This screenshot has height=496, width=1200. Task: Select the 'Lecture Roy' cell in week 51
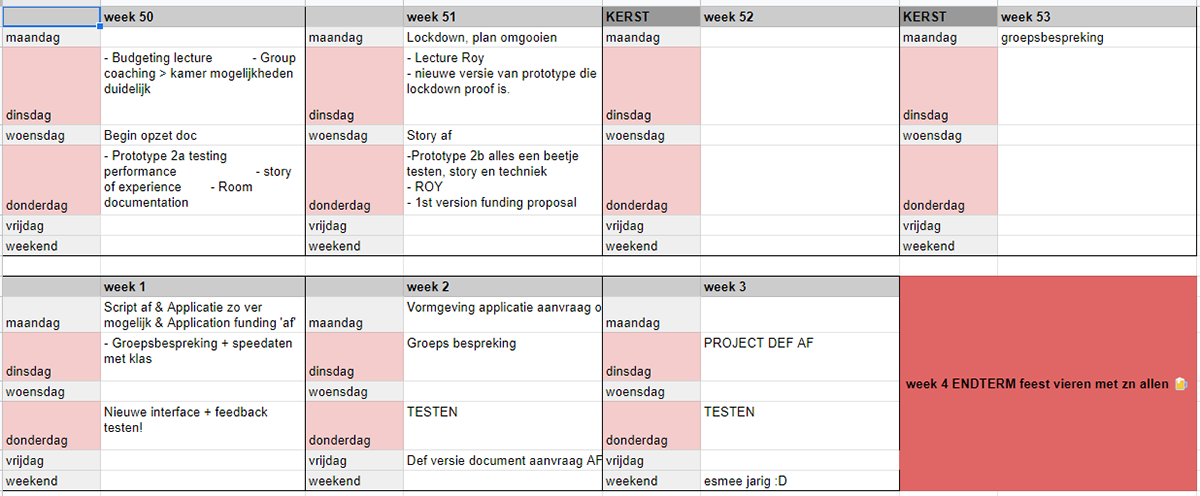(503, 86)
